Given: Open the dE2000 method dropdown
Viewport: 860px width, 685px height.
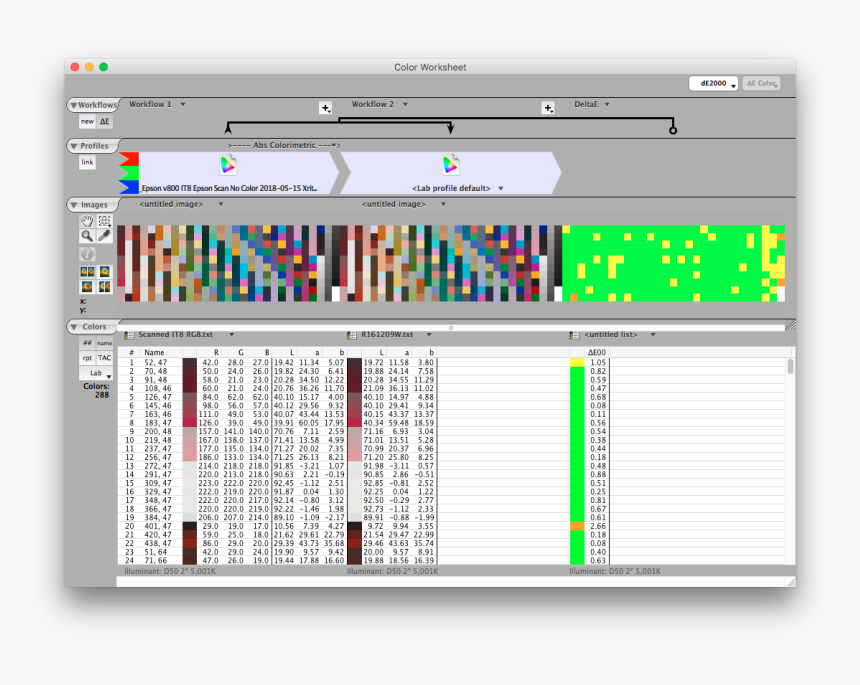Looking at the screenshot, I should click(713, 83).
